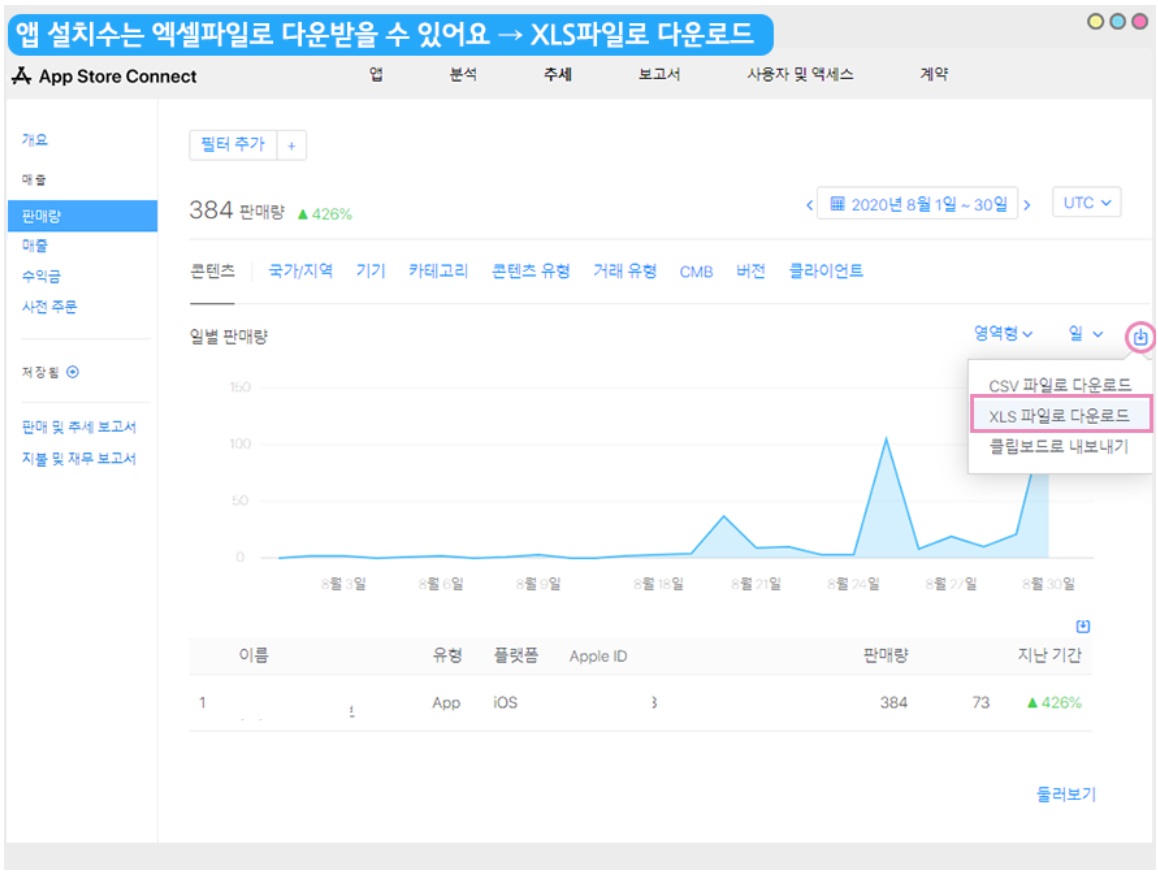Click the 유형 column header
Screen dimensions: 1158x873
click(x=448, y=655)
